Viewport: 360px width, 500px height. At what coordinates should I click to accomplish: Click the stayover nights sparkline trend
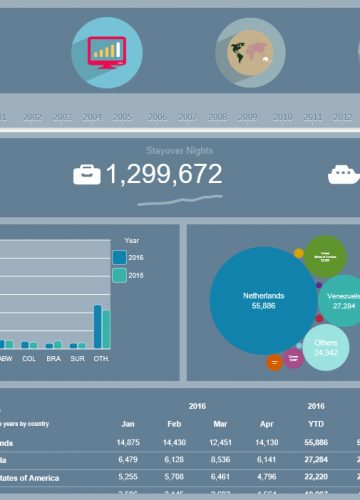tap(180, 200)
